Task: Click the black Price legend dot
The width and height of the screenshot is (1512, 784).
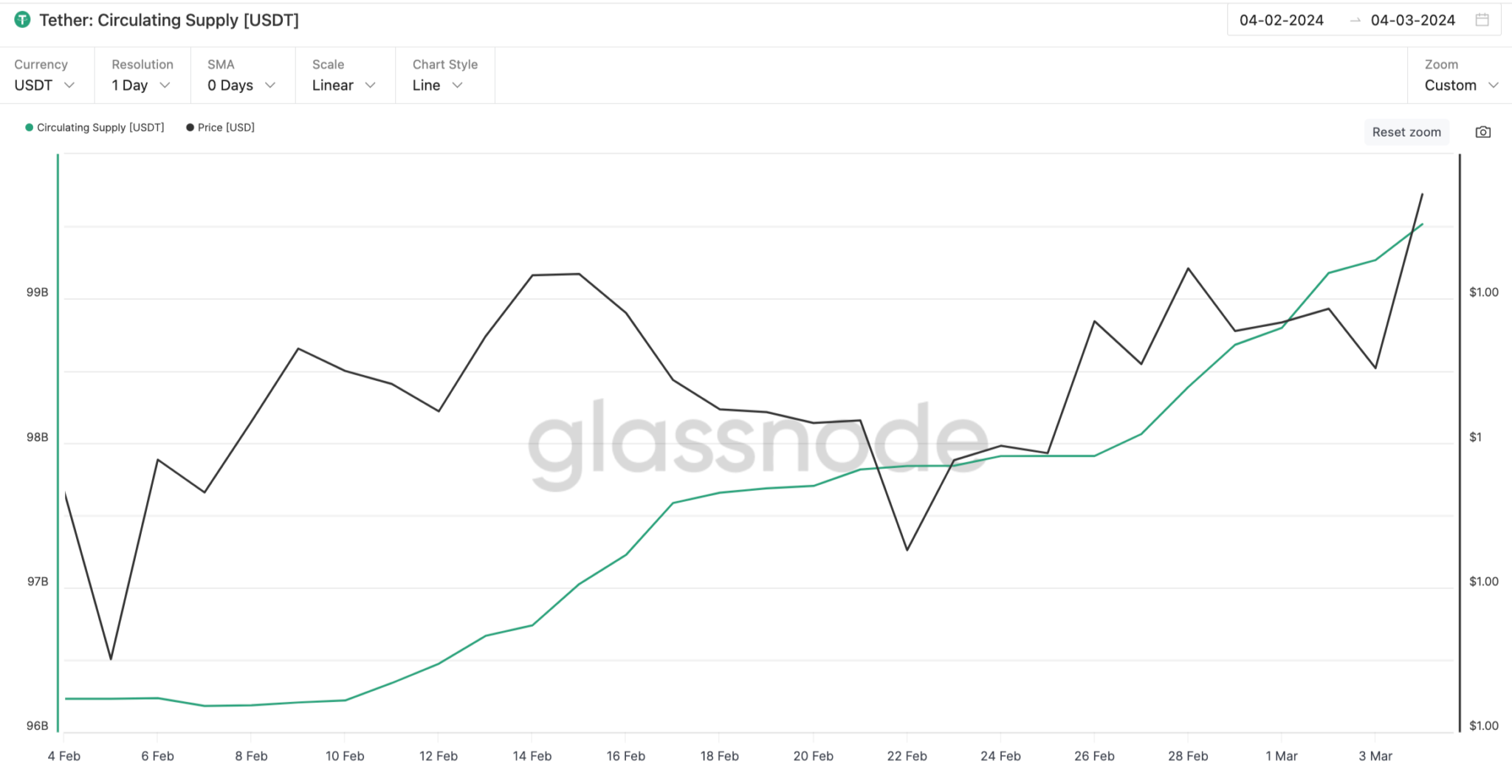Action: (x=190, y=128)
